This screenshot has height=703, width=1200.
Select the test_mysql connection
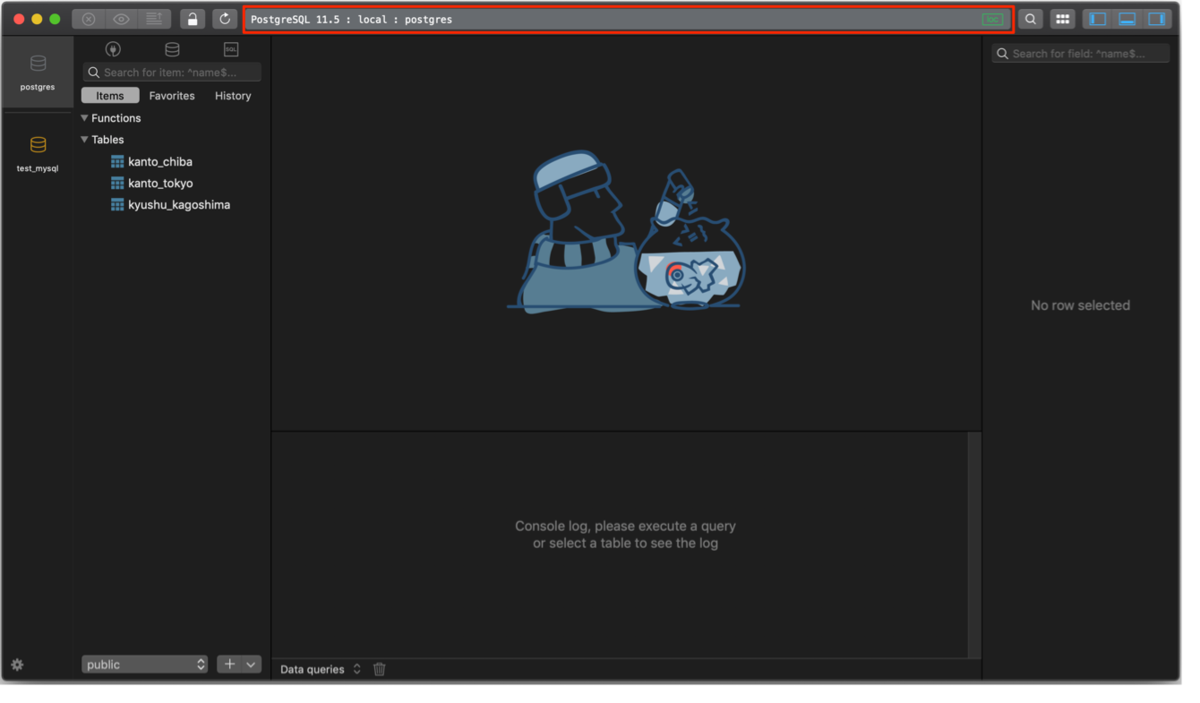click(x=37, y=154)
